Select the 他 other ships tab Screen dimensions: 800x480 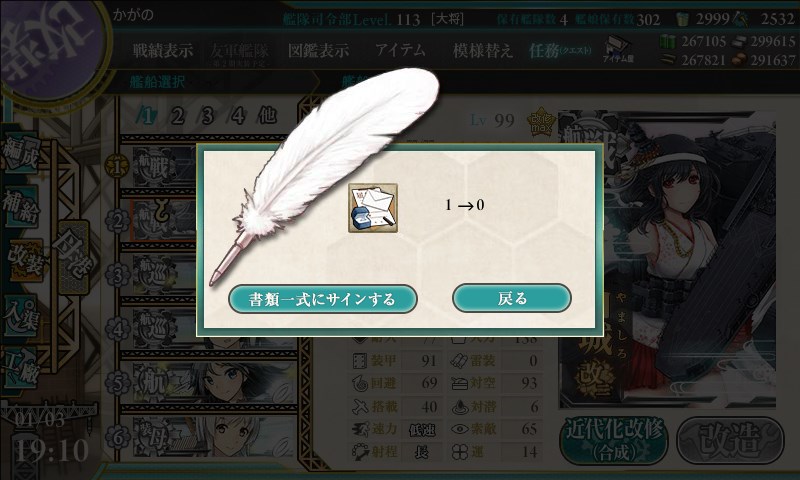pos(268,116)
